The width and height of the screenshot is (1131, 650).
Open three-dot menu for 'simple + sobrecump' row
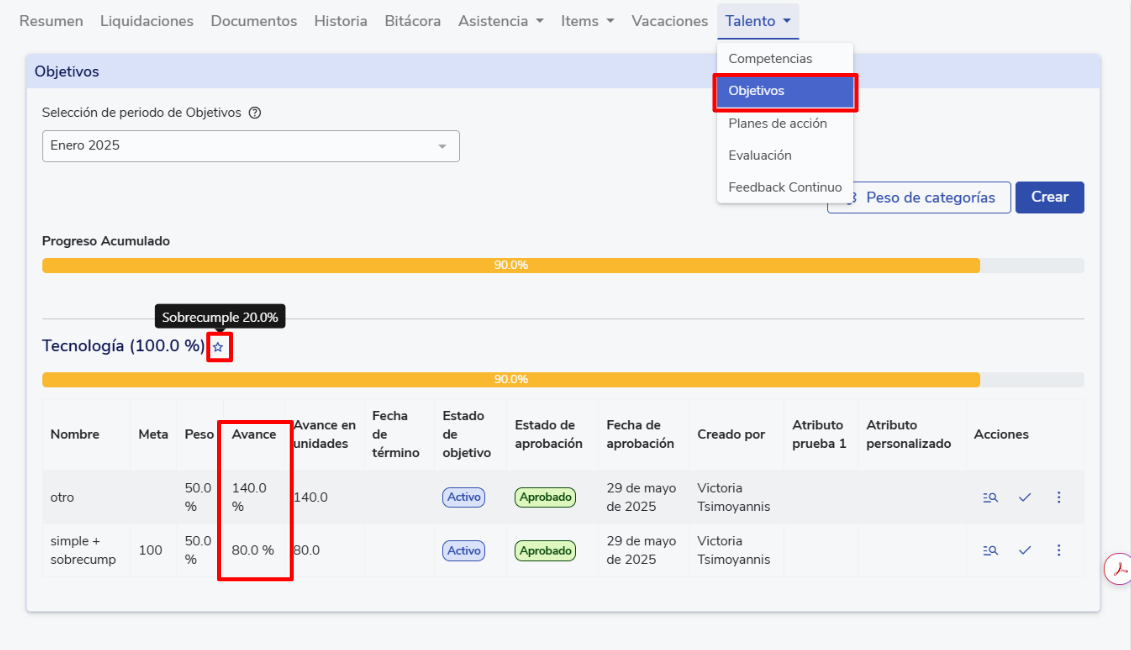pos(1059,550)
